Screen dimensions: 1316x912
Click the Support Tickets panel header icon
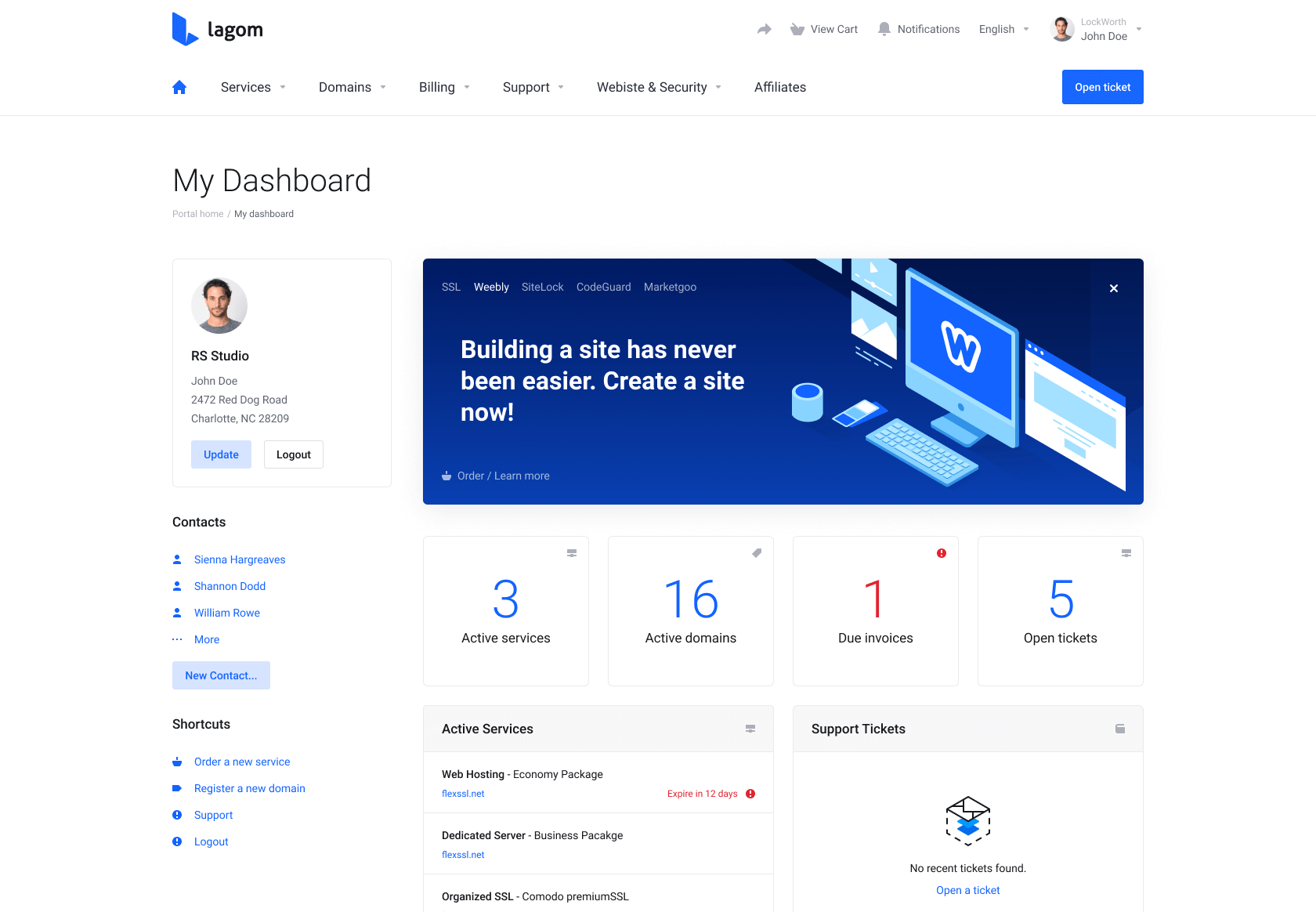[x=1120, y=729]
